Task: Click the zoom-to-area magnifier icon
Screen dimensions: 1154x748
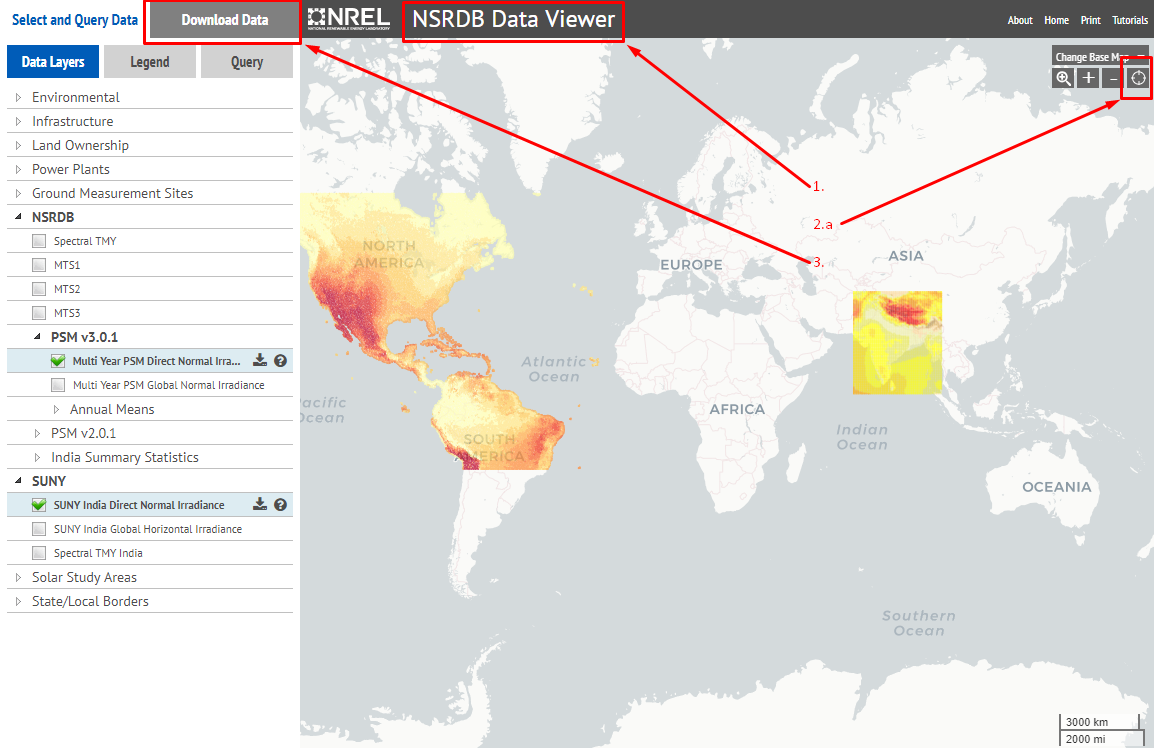Action: pyautogui.click(x=1063, y=78)
